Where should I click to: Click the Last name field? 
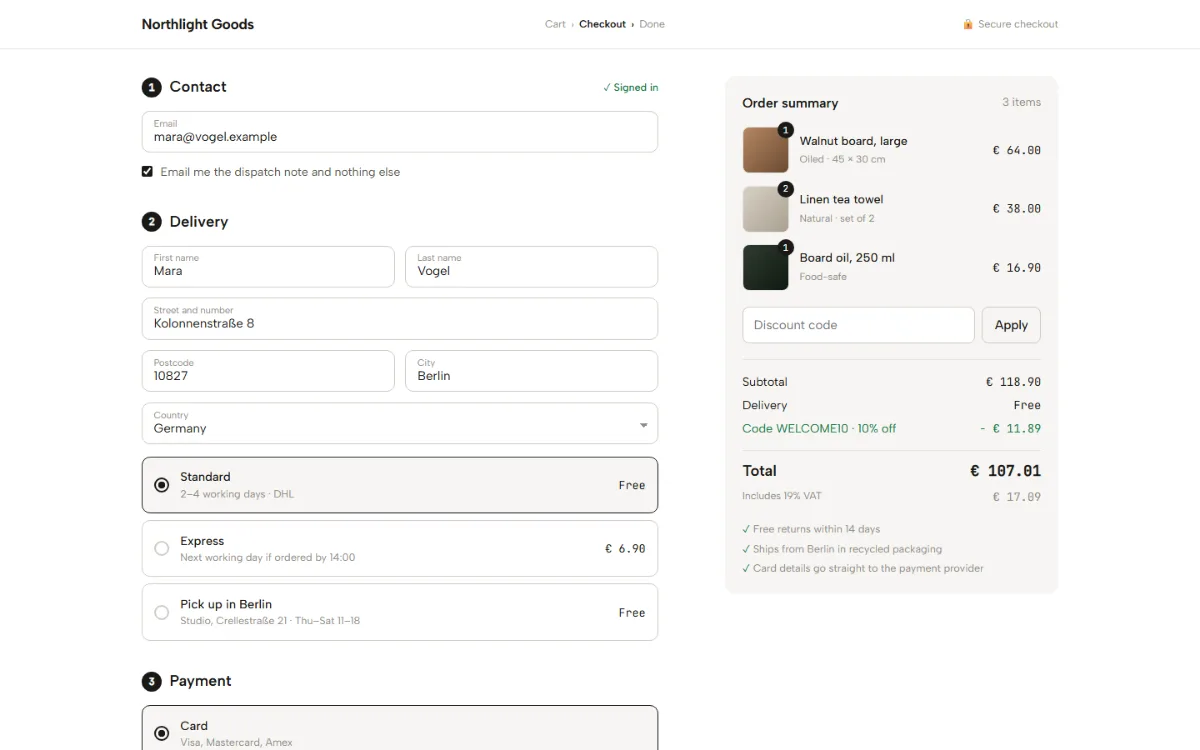click(x=531, y=267)
